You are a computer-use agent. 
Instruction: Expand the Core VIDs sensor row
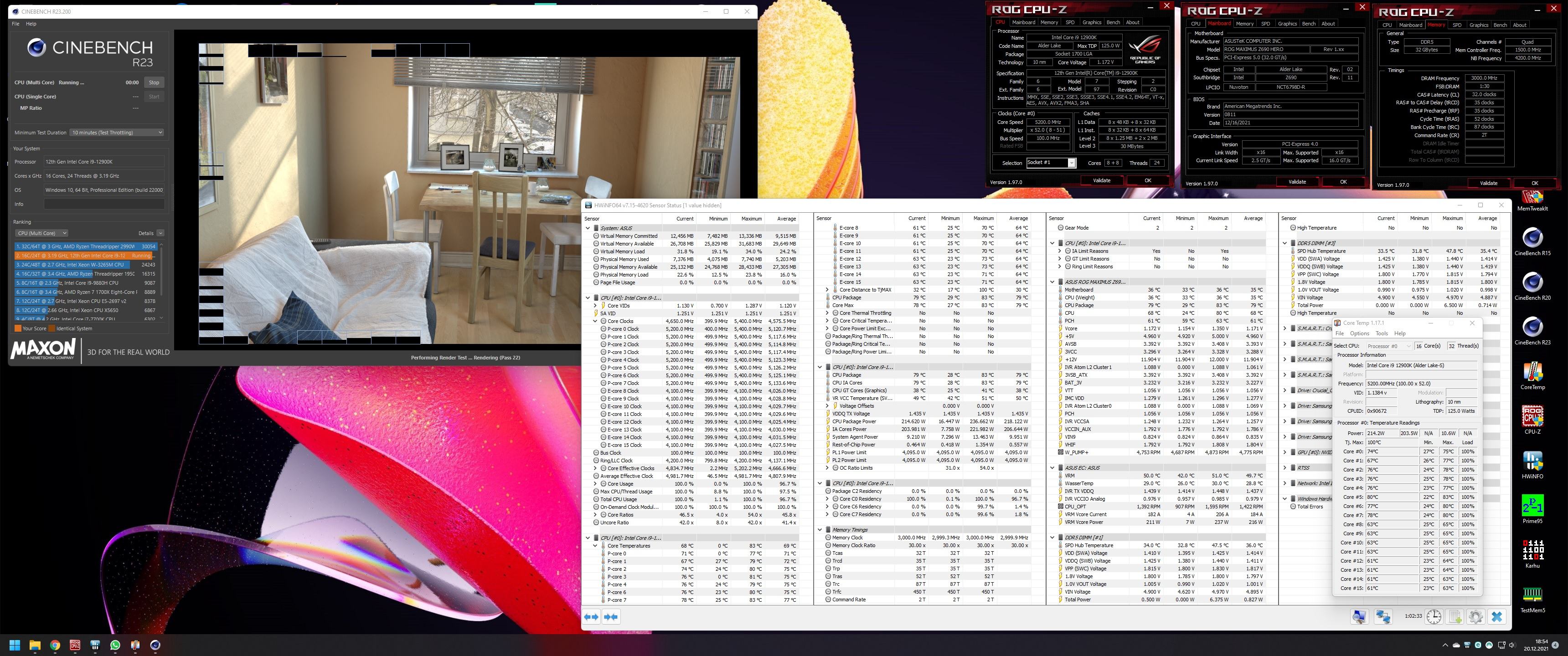(595, 306)
